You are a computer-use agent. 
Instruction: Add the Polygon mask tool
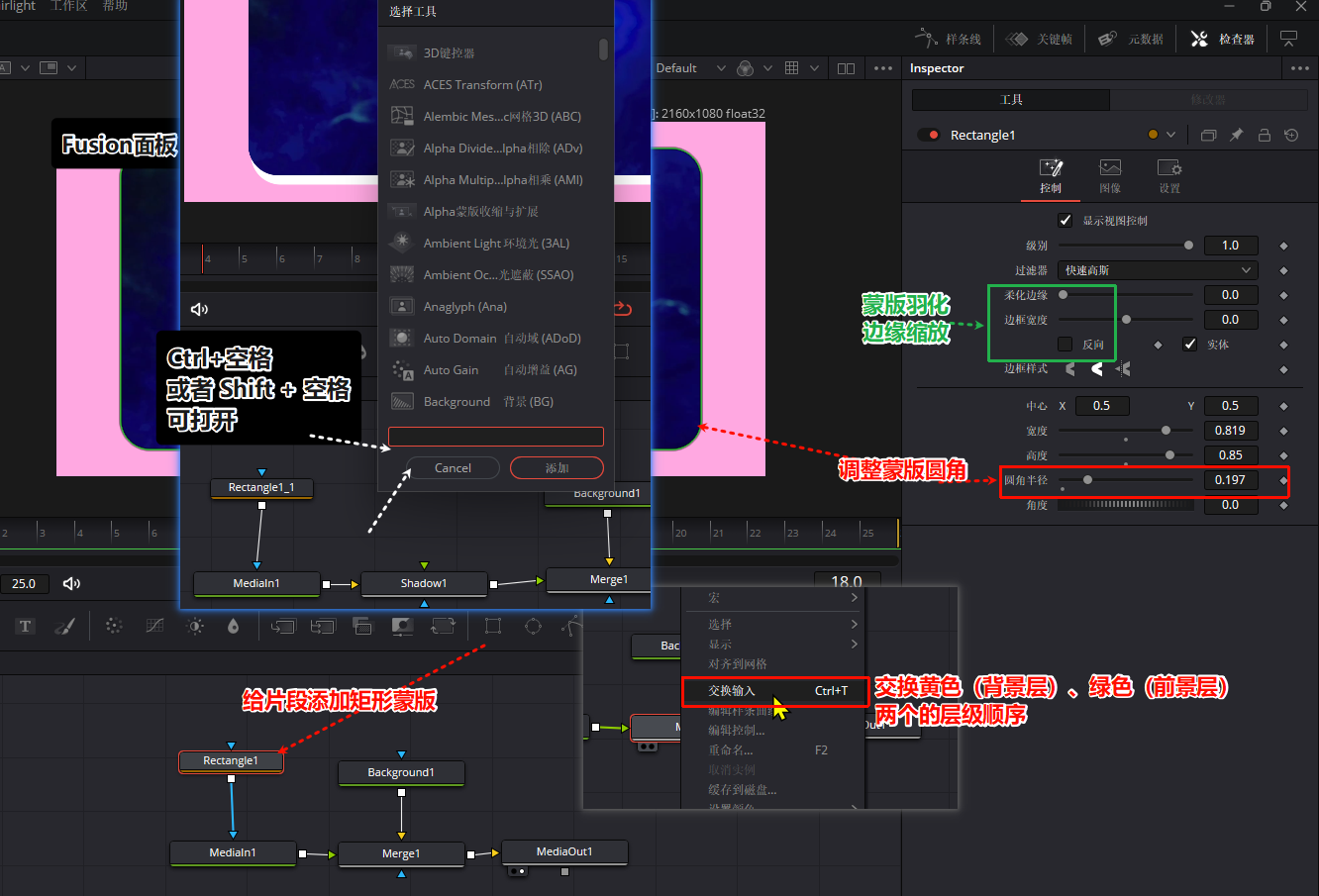[x=571, y=626]
